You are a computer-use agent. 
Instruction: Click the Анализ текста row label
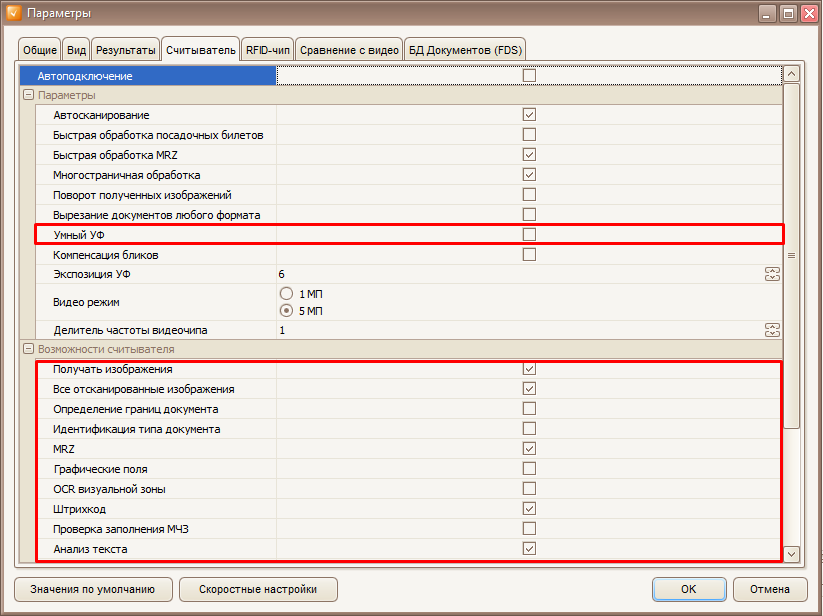pyautogui.click(x=90, y=549)
